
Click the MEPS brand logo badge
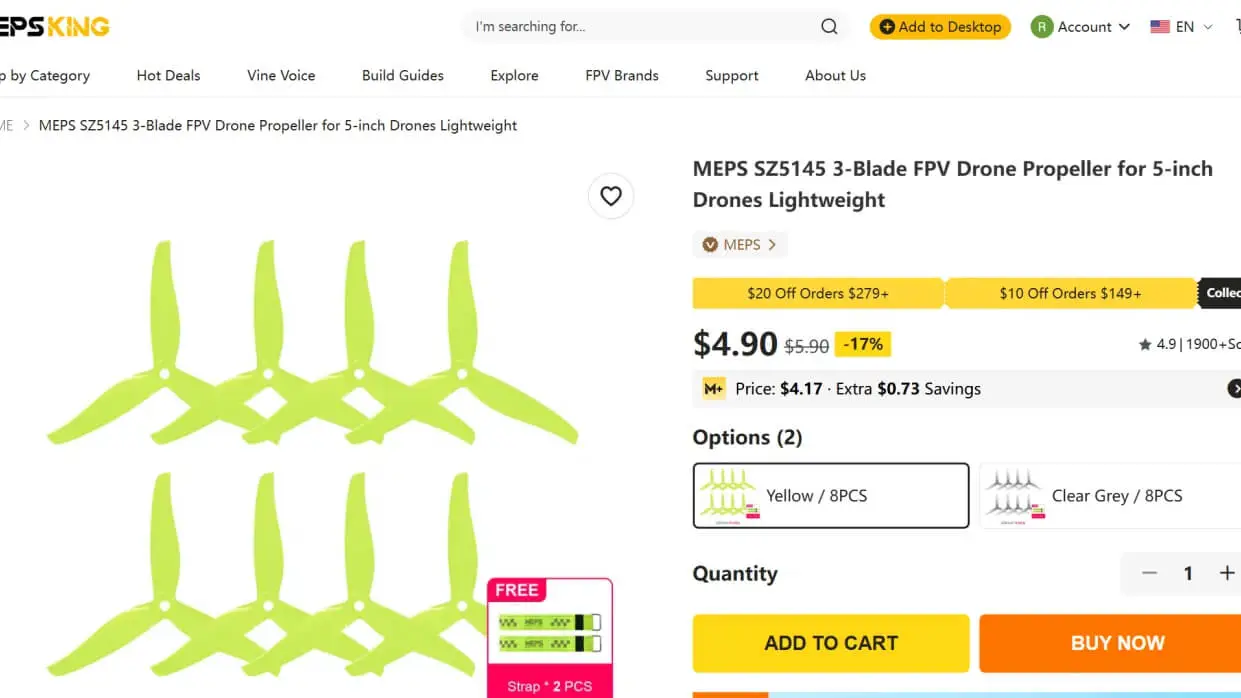(x=710, y=245)
